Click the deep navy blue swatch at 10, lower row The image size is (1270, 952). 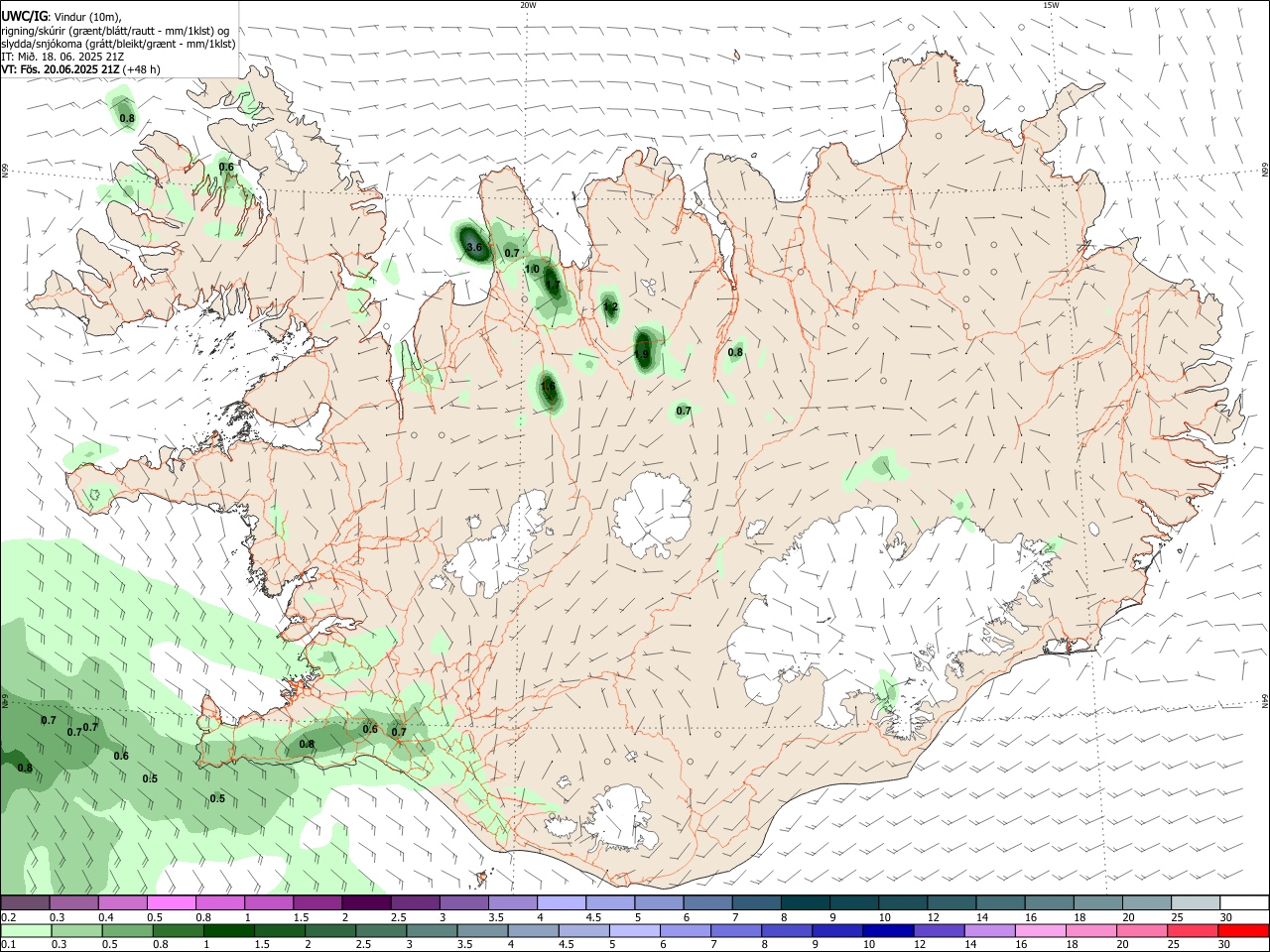coord(887,930)
